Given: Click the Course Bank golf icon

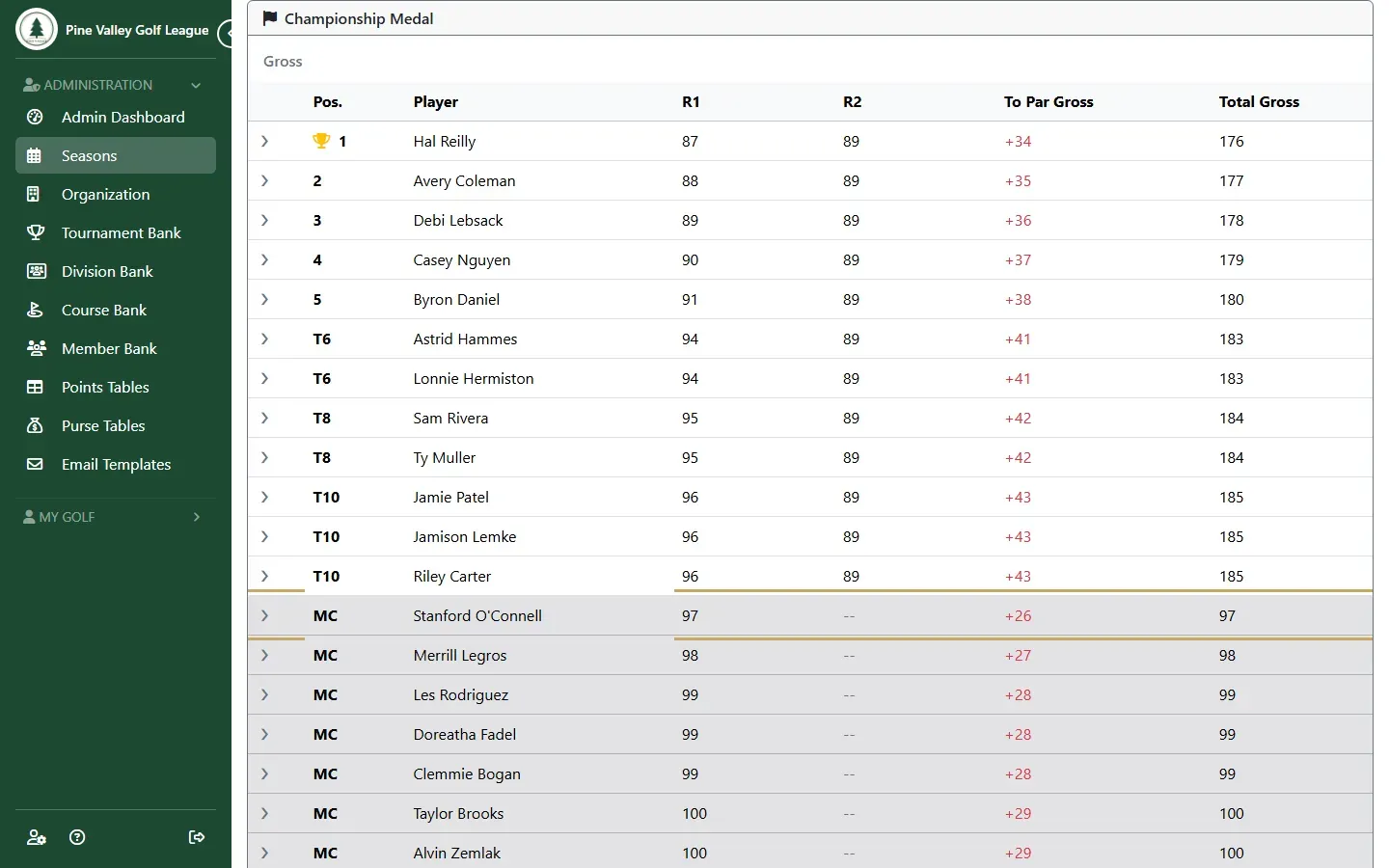Looking at the screenshot, I should click(35, 310).
